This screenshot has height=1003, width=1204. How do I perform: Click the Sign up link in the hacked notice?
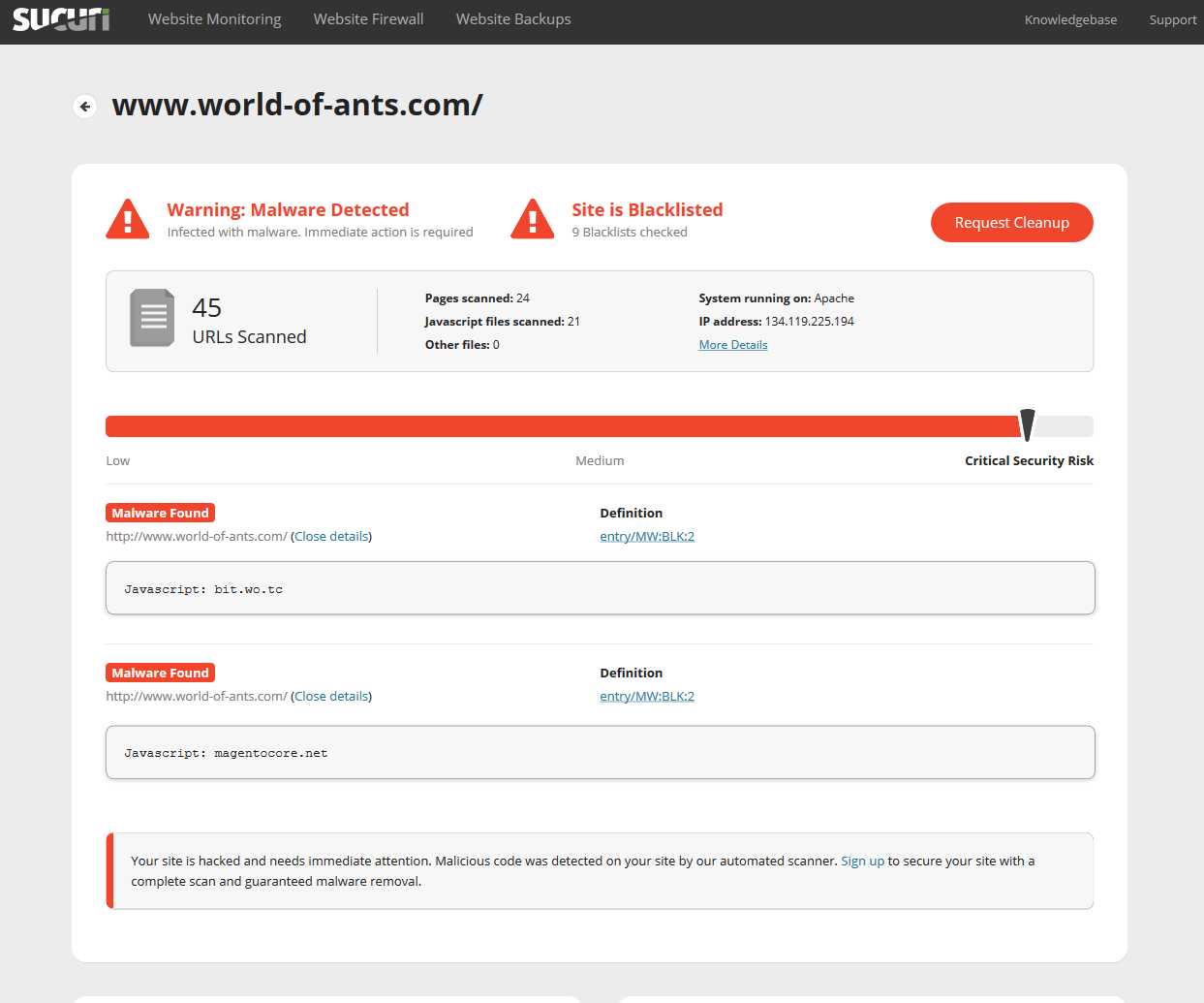click(x=862, y=861)
